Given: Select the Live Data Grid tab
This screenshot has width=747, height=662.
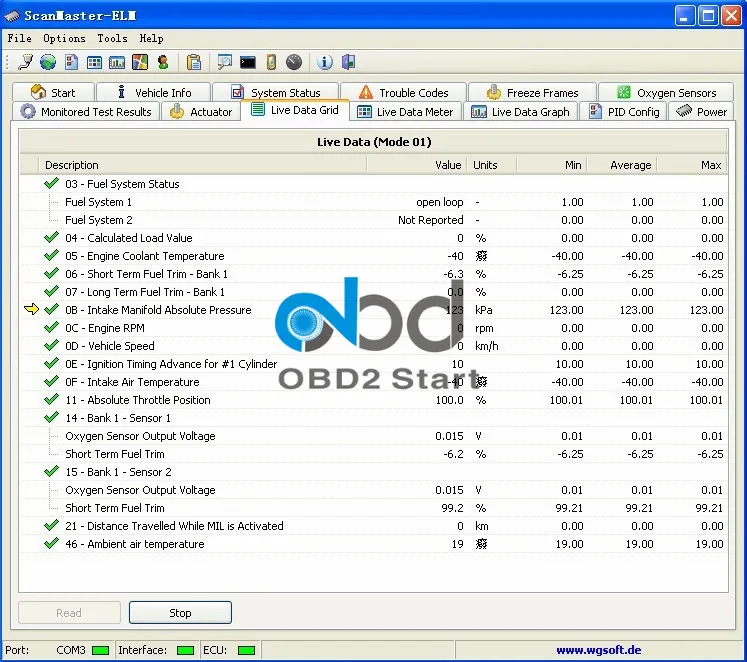Looking at the screenshot, I should point(295,110).
